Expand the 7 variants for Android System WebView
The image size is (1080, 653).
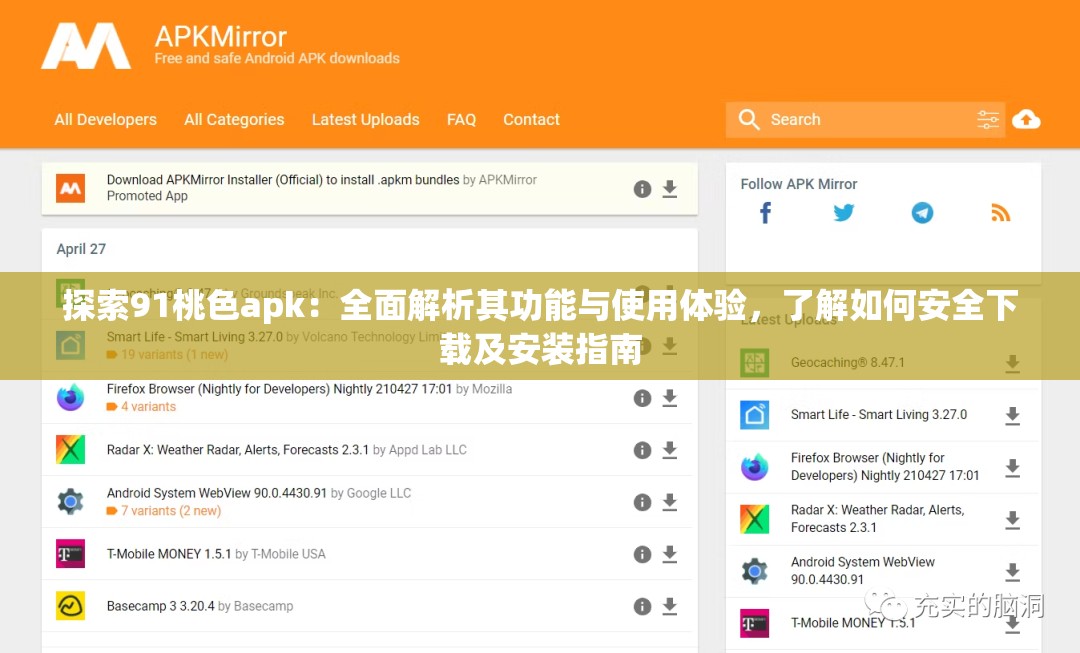click(163, 510)
